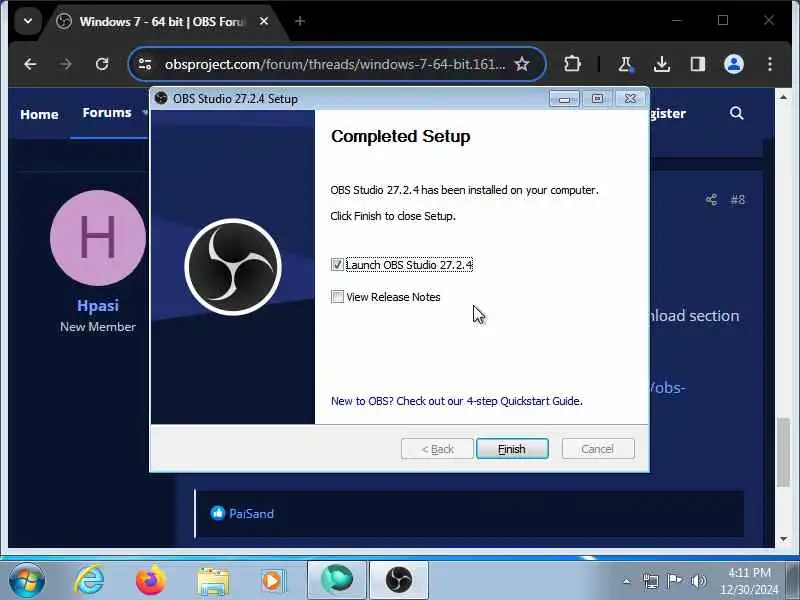Uncheck Launch OBS Studio 27.2.4 checkbox
800x600 pixels.
[337, 265]
